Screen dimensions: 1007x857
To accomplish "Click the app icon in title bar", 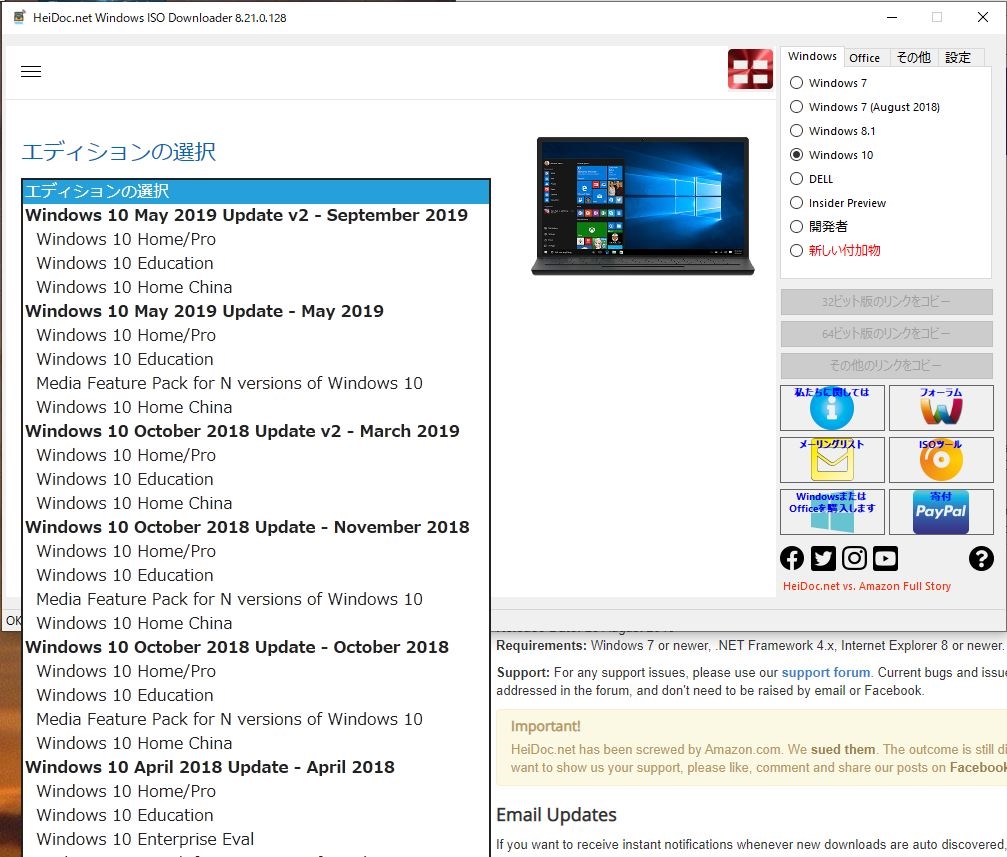I will (20, 17).
